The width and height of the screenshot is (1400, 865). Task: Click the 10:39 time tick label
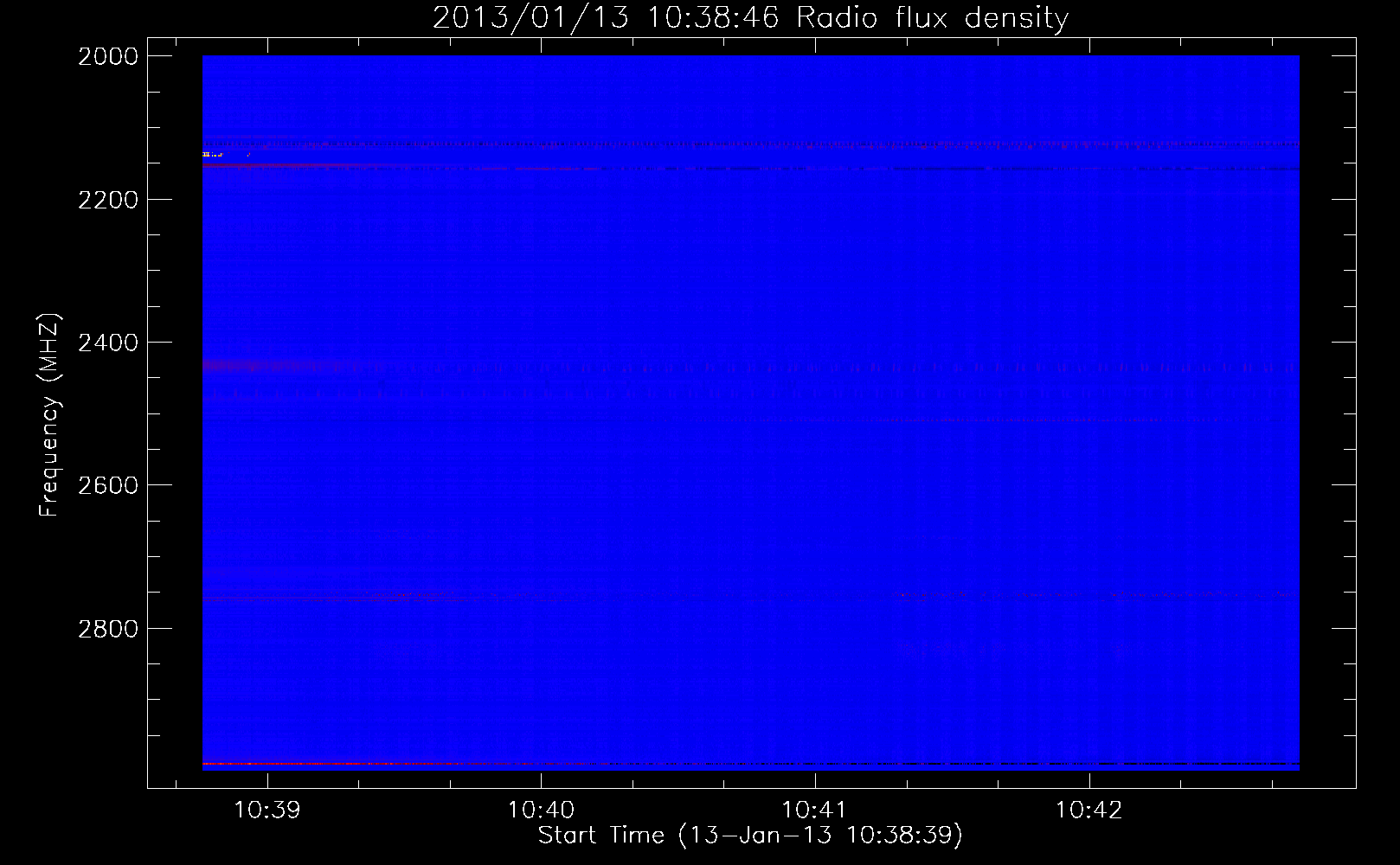(x=267, y=810)
